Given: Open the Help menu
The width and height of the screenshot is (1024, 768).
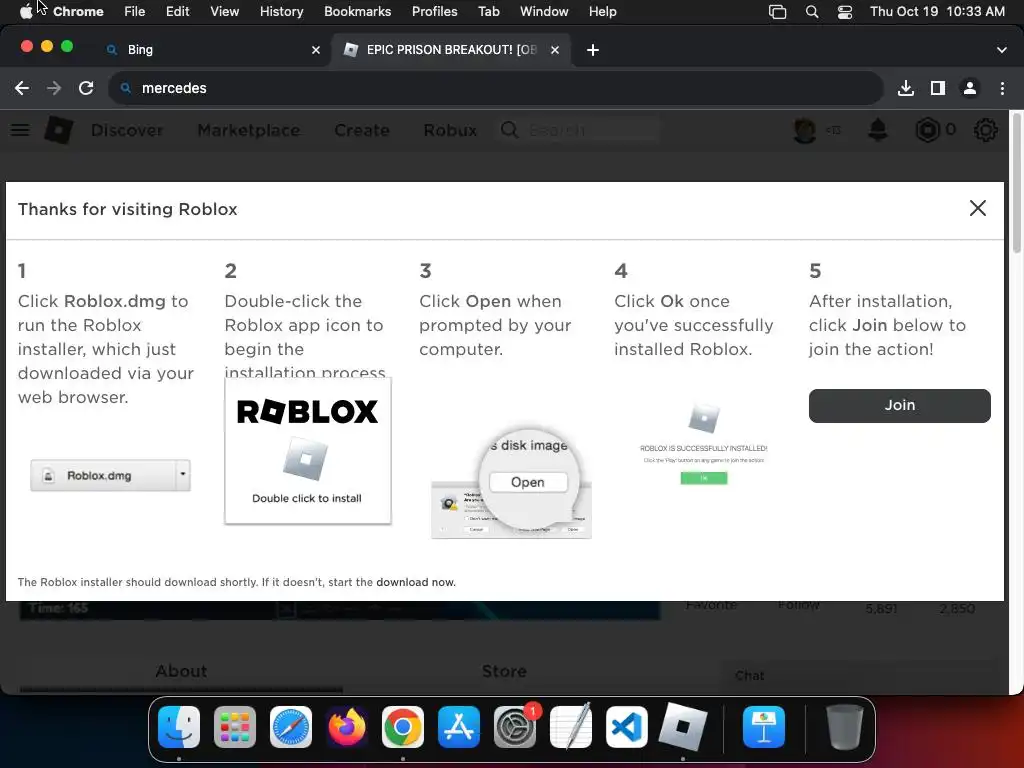Looking at the screenshot, I should (x=602, y=11).
